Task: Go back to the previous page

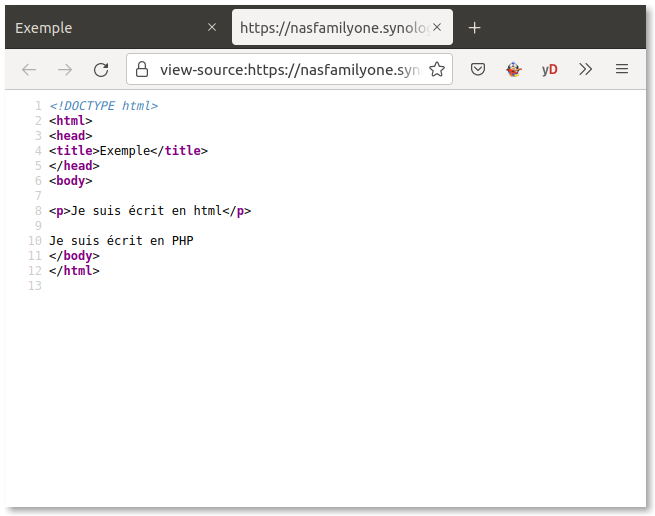Action: (29, 69)
